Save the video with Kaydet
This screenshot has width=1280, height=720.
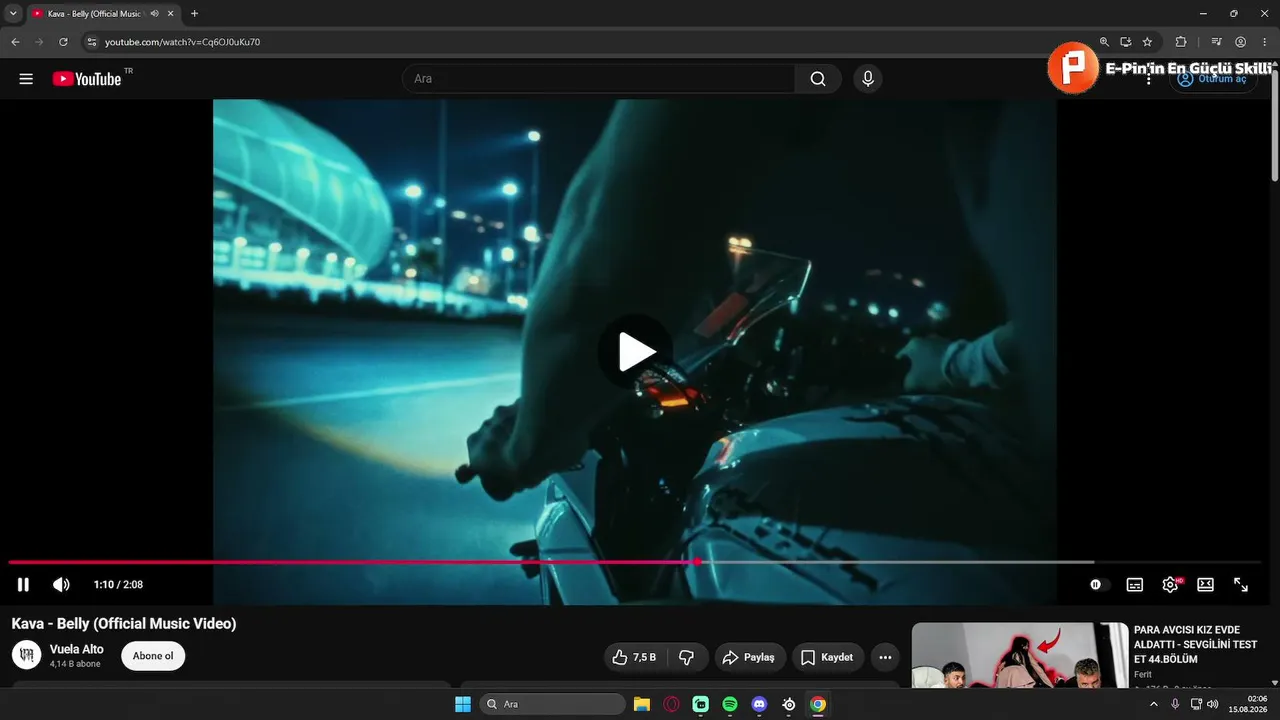pyautogui.click(x=828, y=657)
